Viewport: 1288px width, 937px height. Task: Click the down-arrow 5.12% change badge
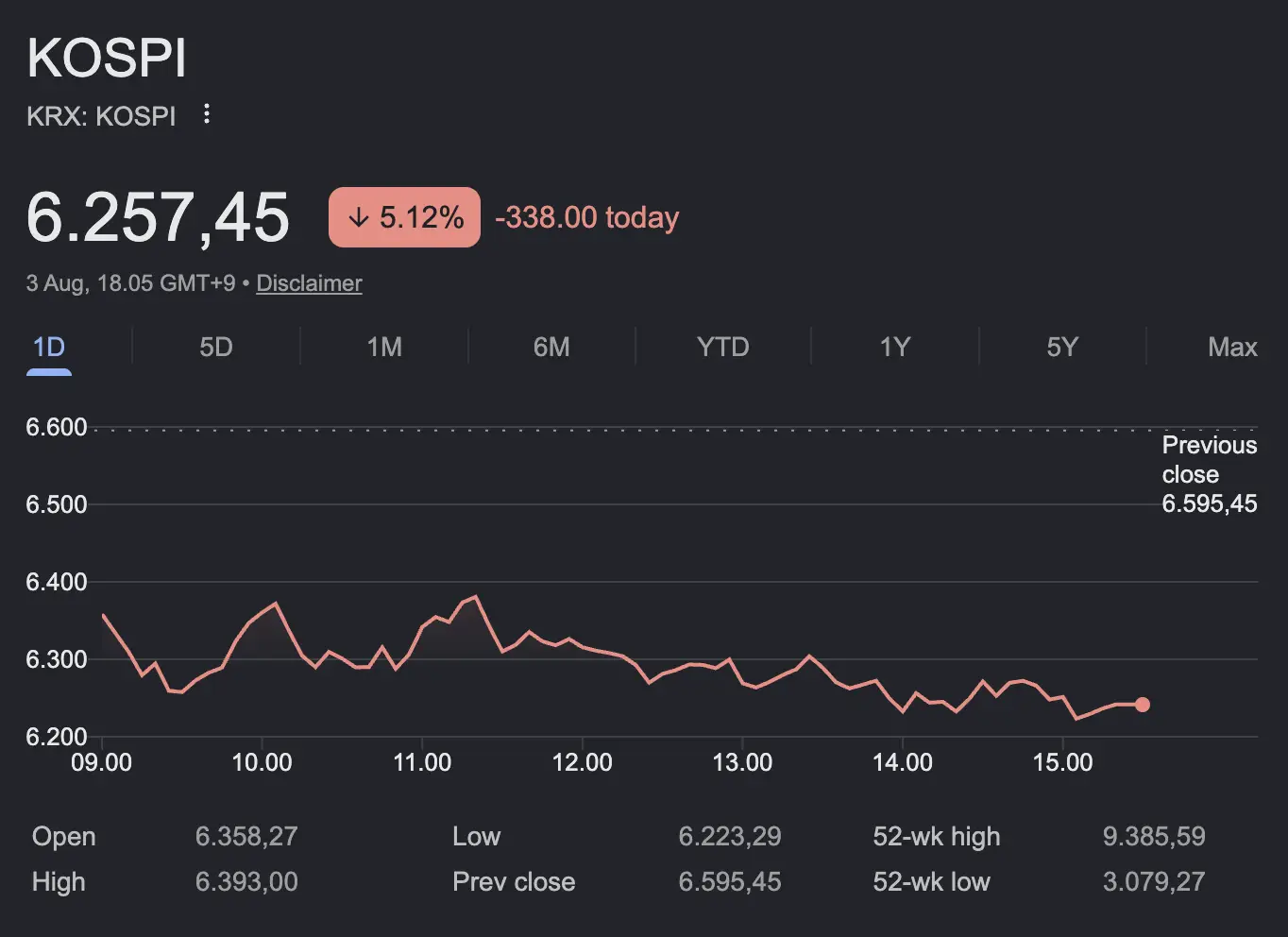point(404,217)
